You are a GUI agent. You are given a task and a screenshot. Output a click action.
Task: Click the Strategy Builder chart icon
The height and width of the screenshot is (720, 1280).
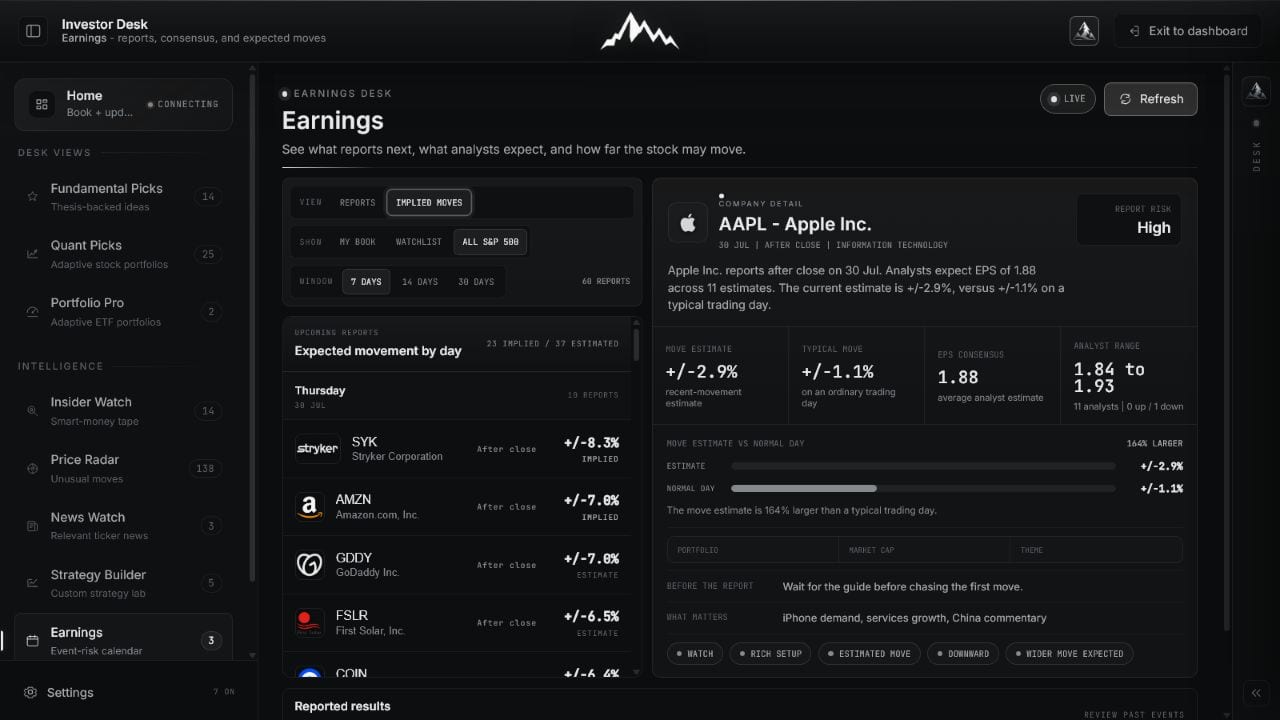coord(32,583)
